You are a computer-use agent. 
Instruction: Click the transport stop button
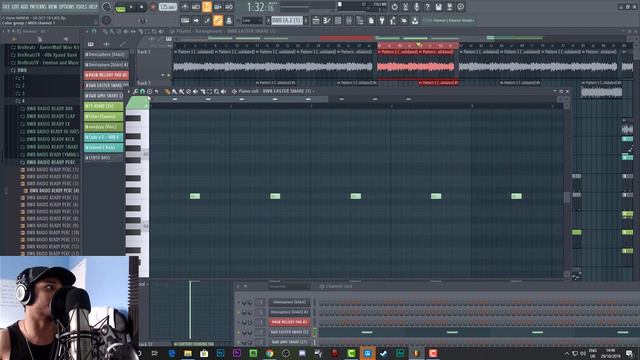tap(142, 7)
